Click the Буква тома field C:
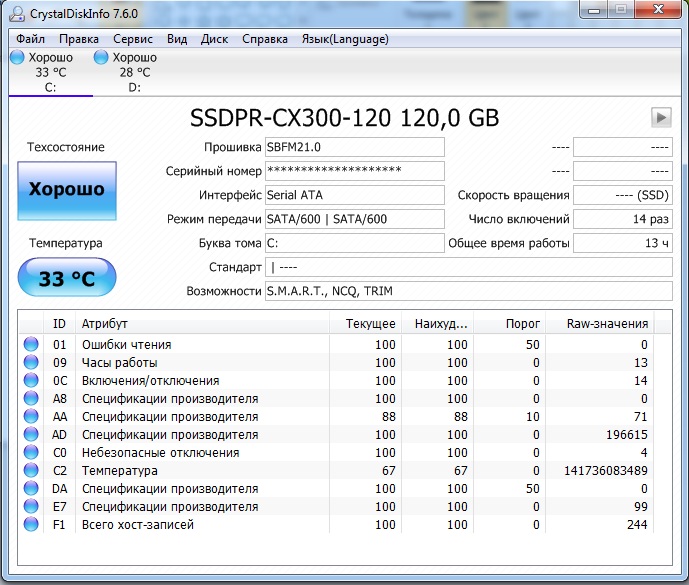The image size is (689, 585). tap(355, 243)
